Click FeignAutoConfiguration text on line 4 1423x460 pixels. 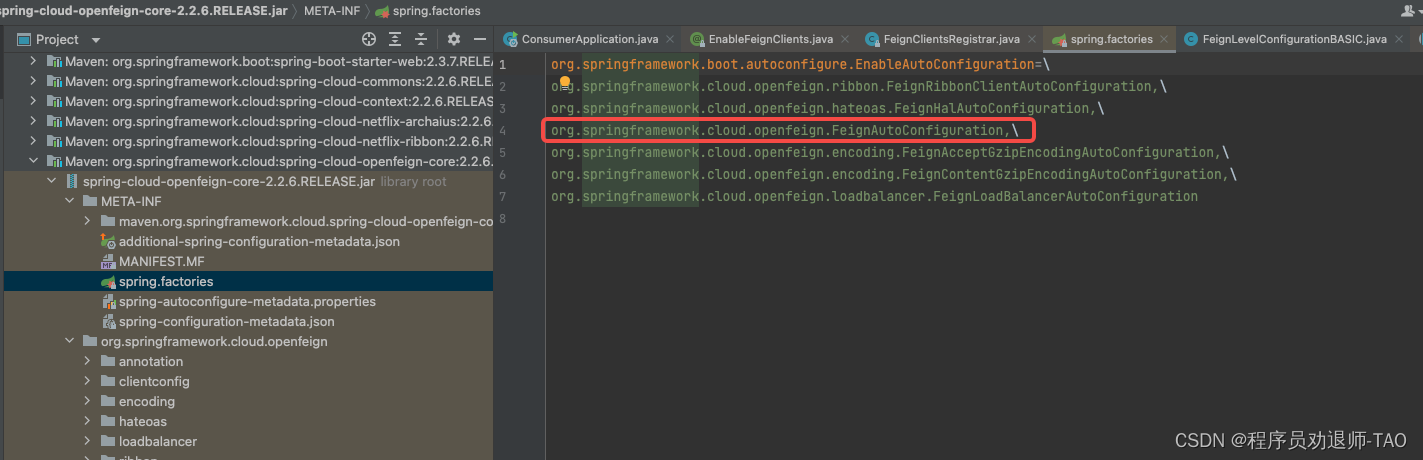coord(920,131)
